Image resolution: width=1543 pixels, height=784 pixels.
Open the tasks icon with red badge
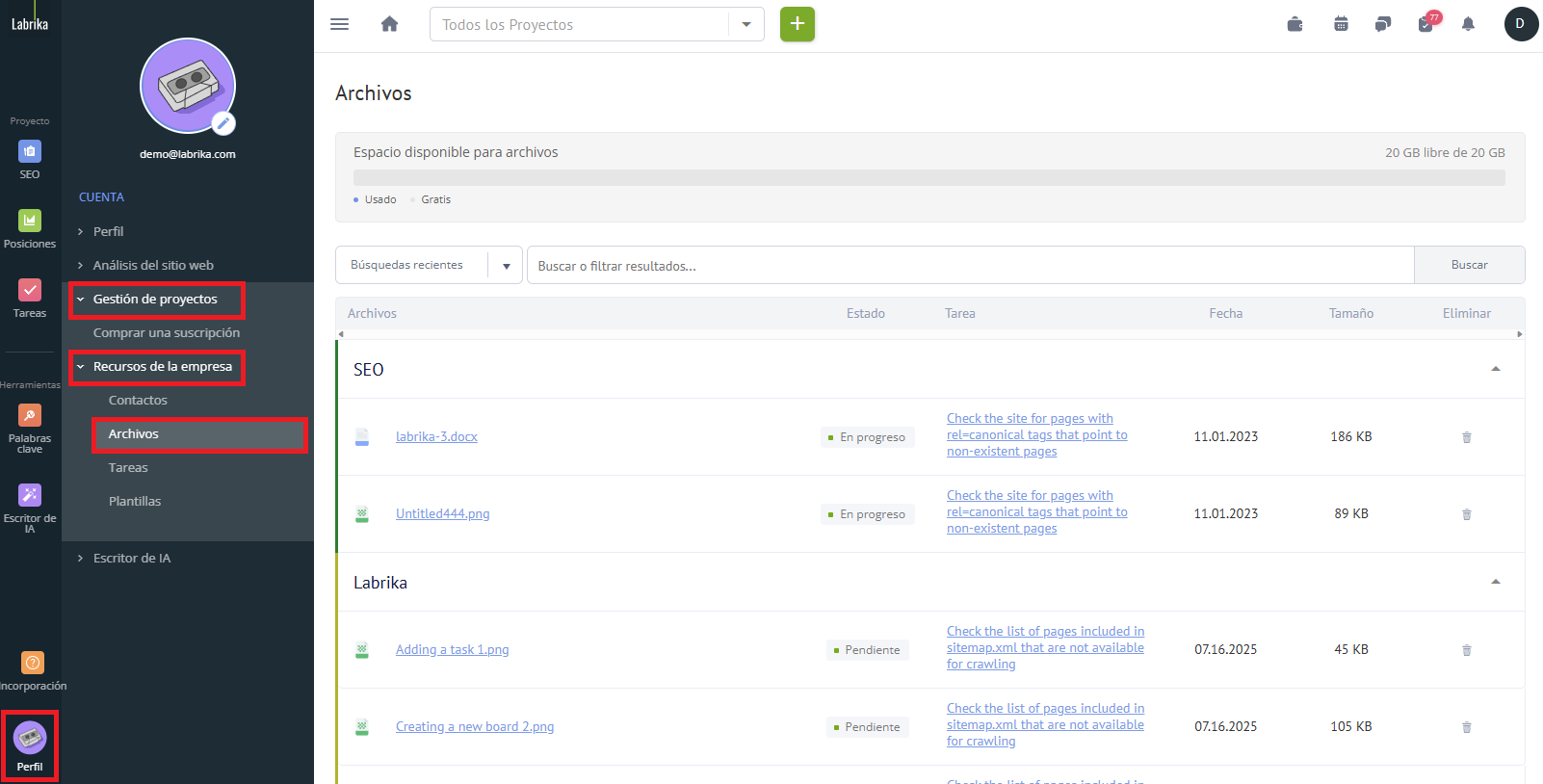(1427, 23)
